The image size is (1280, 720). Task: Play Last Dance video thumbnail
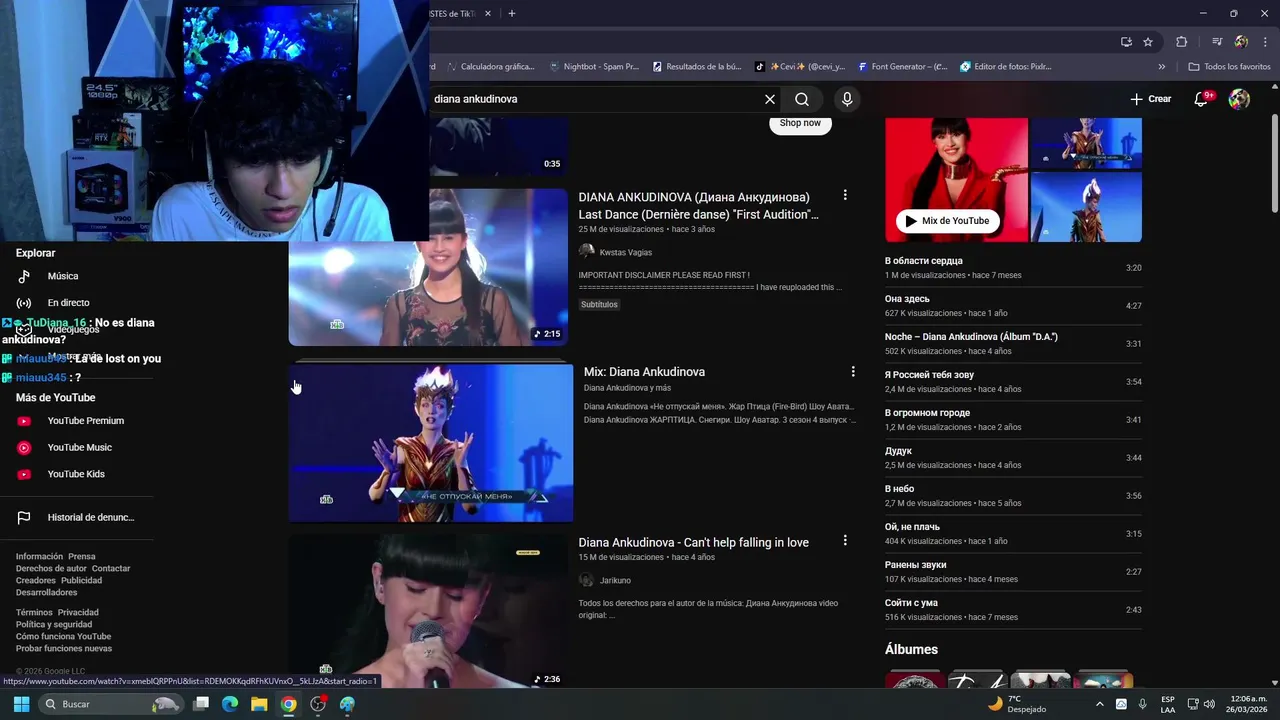tap(428, 267)
